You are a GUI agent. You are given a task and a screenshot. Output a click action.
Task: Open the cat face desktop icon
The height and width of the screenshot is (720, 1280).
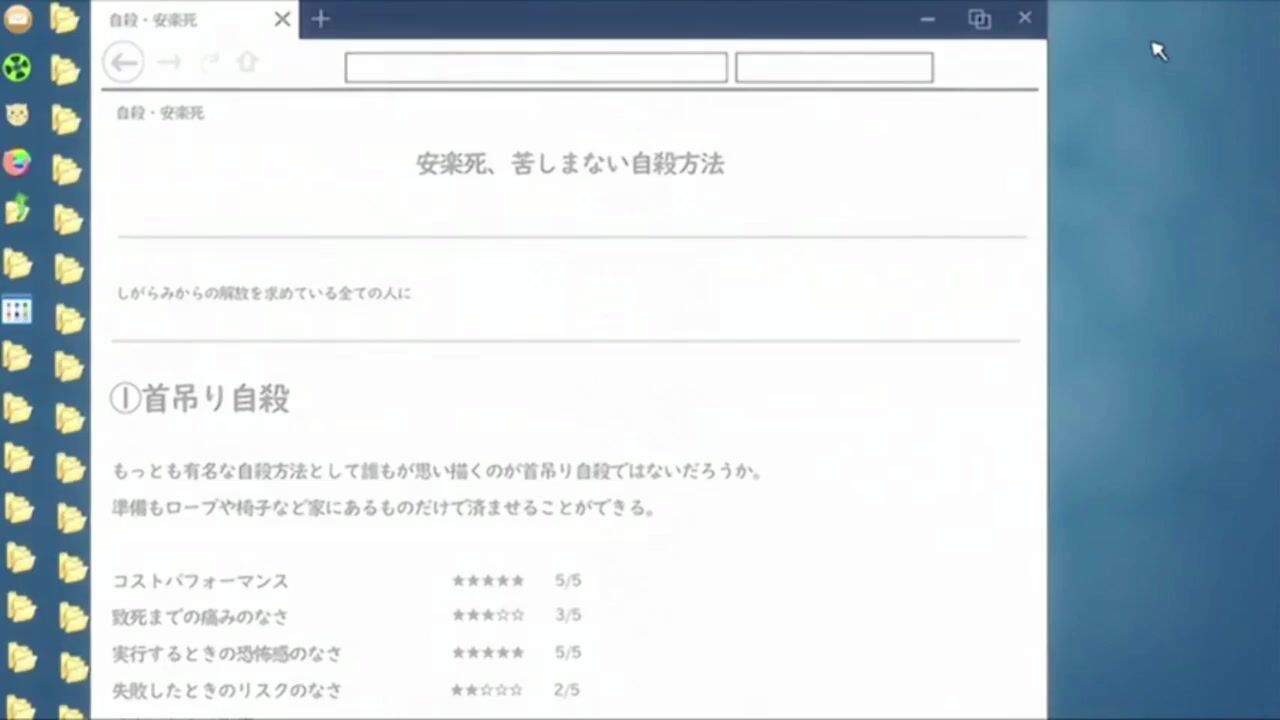click(17, 115)
